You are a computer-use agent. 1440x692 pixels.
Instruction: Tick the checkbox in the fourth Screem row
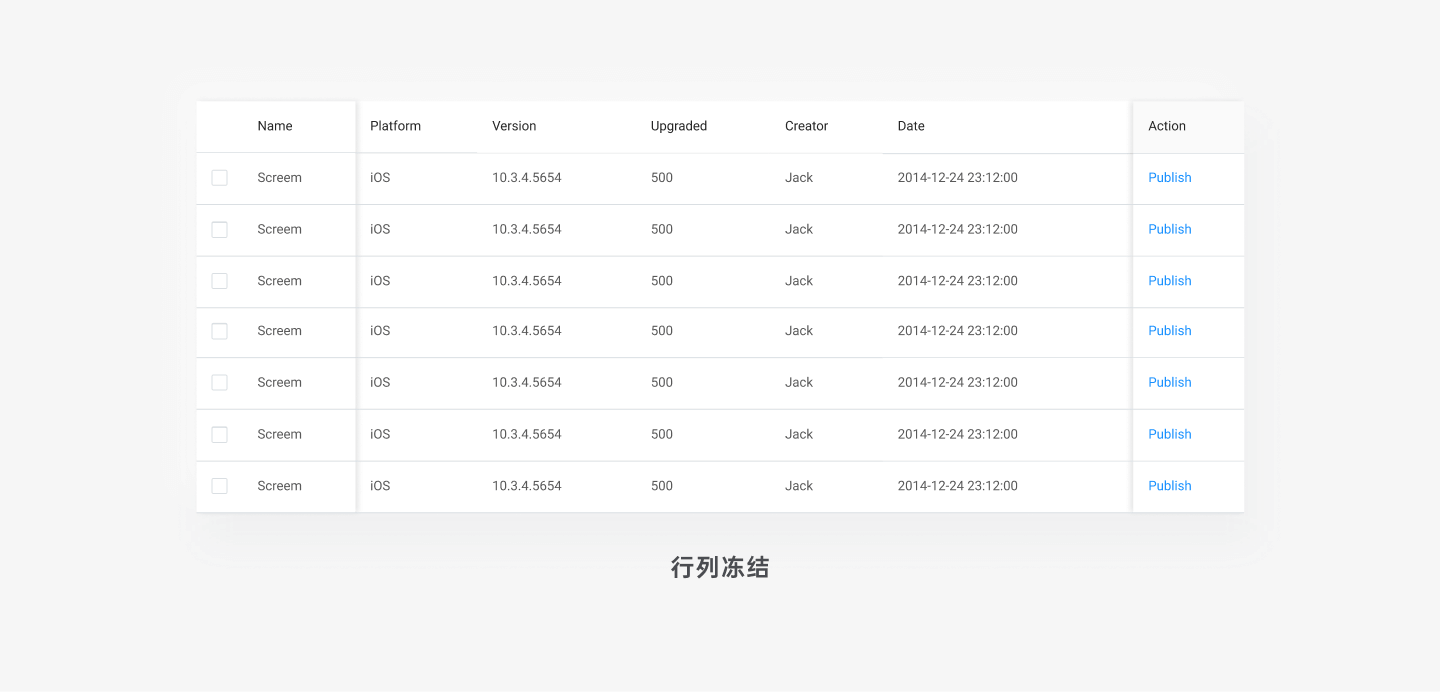220,331
